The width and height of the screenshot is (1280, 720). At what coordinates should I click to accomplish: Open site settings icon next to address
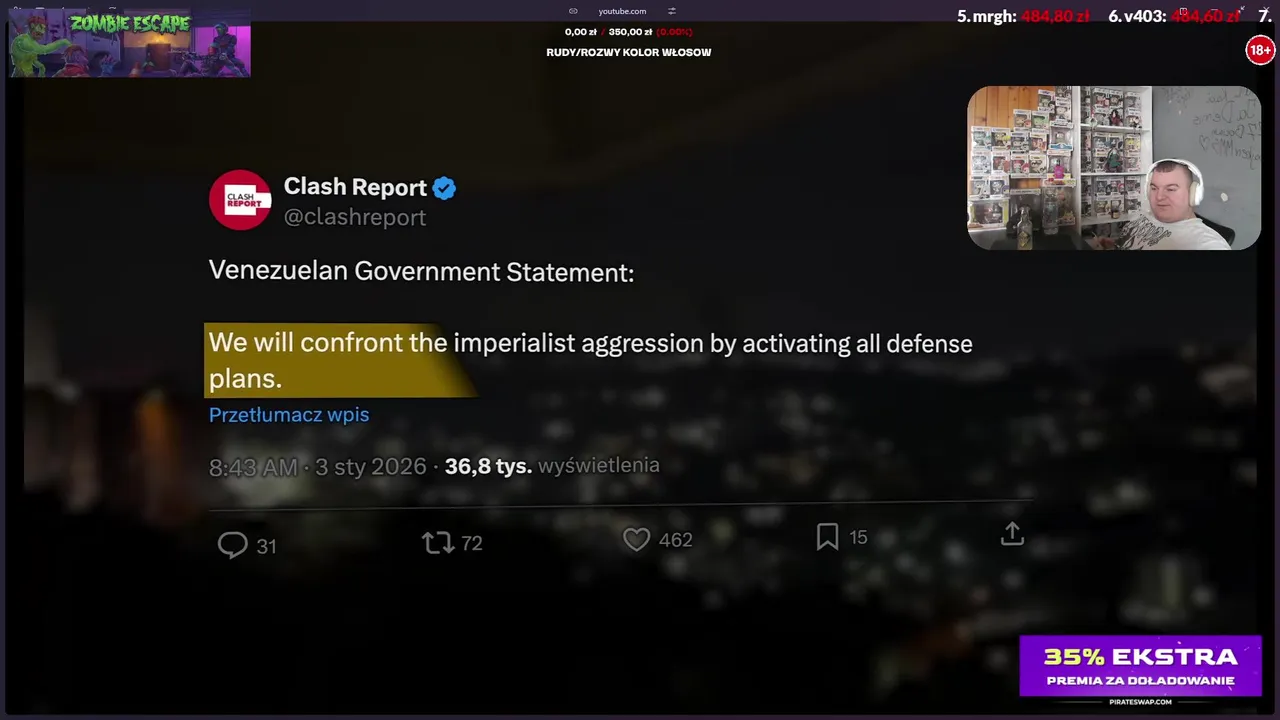[x=672, y=11]
